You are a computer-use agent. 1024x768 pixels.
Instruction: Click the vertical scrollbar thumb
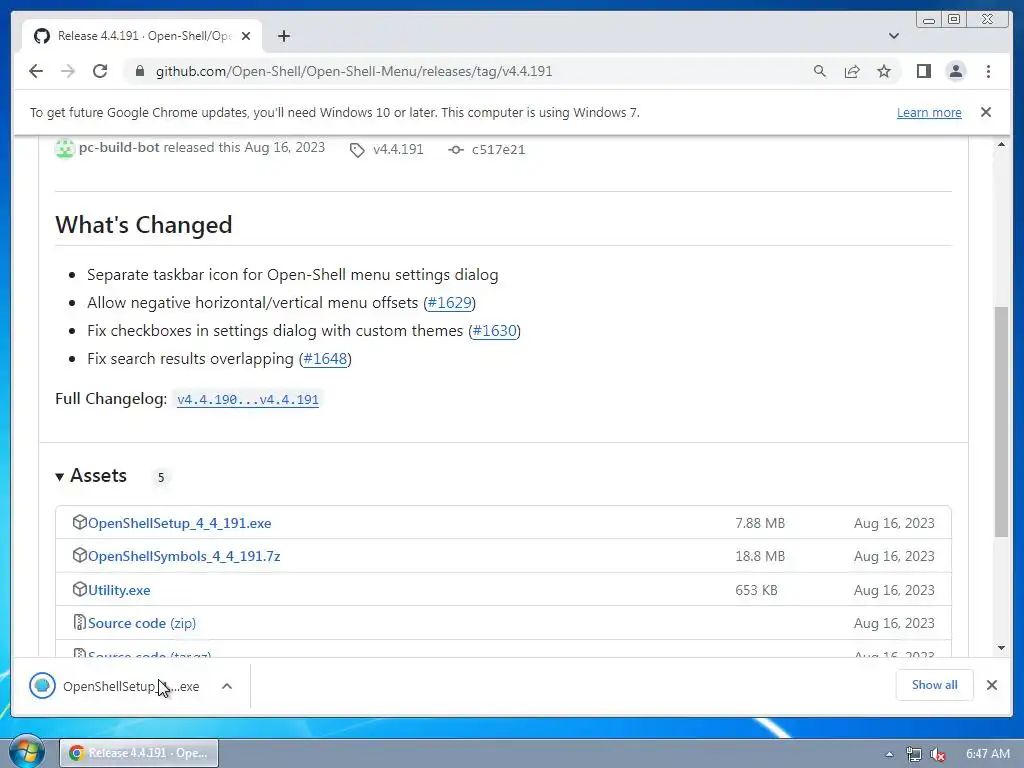(1001, 421)
